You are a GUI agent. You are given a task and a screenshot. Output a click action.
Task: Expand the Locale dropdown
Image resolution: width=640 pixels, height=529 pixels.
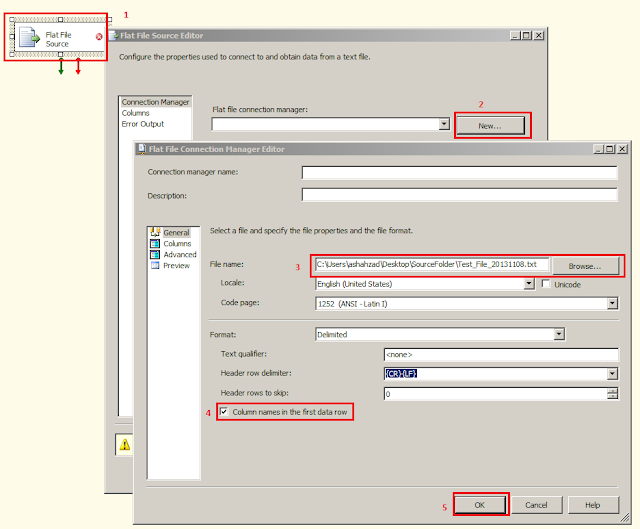pyautogui.click(x=529, y=284)
